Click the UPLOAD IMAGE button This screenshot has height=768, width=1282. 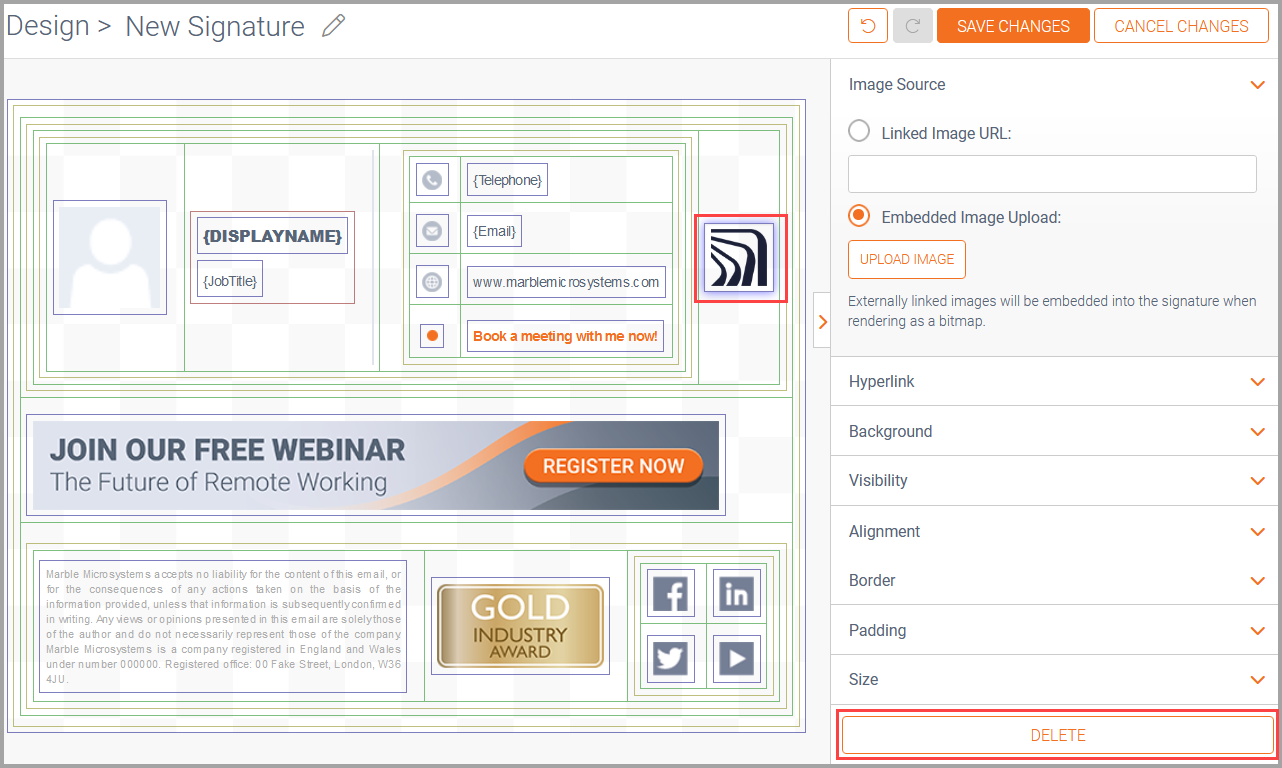pyautogui.click(x=907, y=259)
